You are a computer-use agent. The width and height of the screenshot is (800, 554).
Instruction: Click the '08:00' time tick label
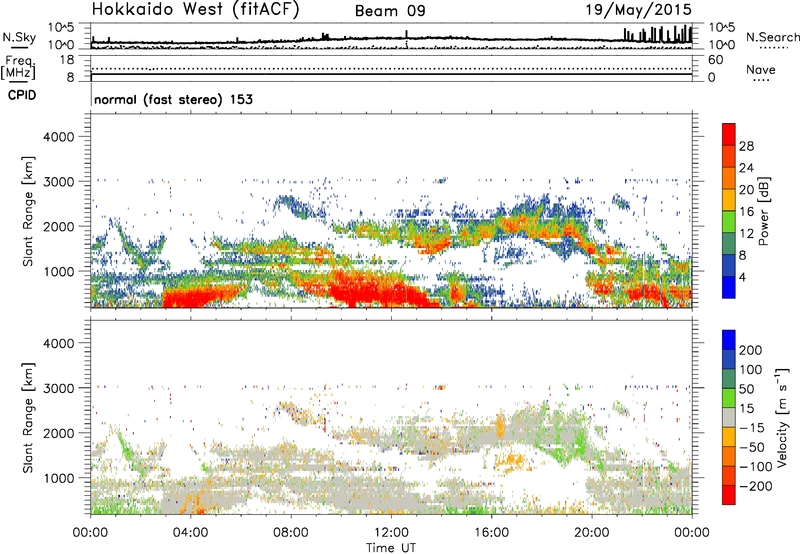(290, 533)
